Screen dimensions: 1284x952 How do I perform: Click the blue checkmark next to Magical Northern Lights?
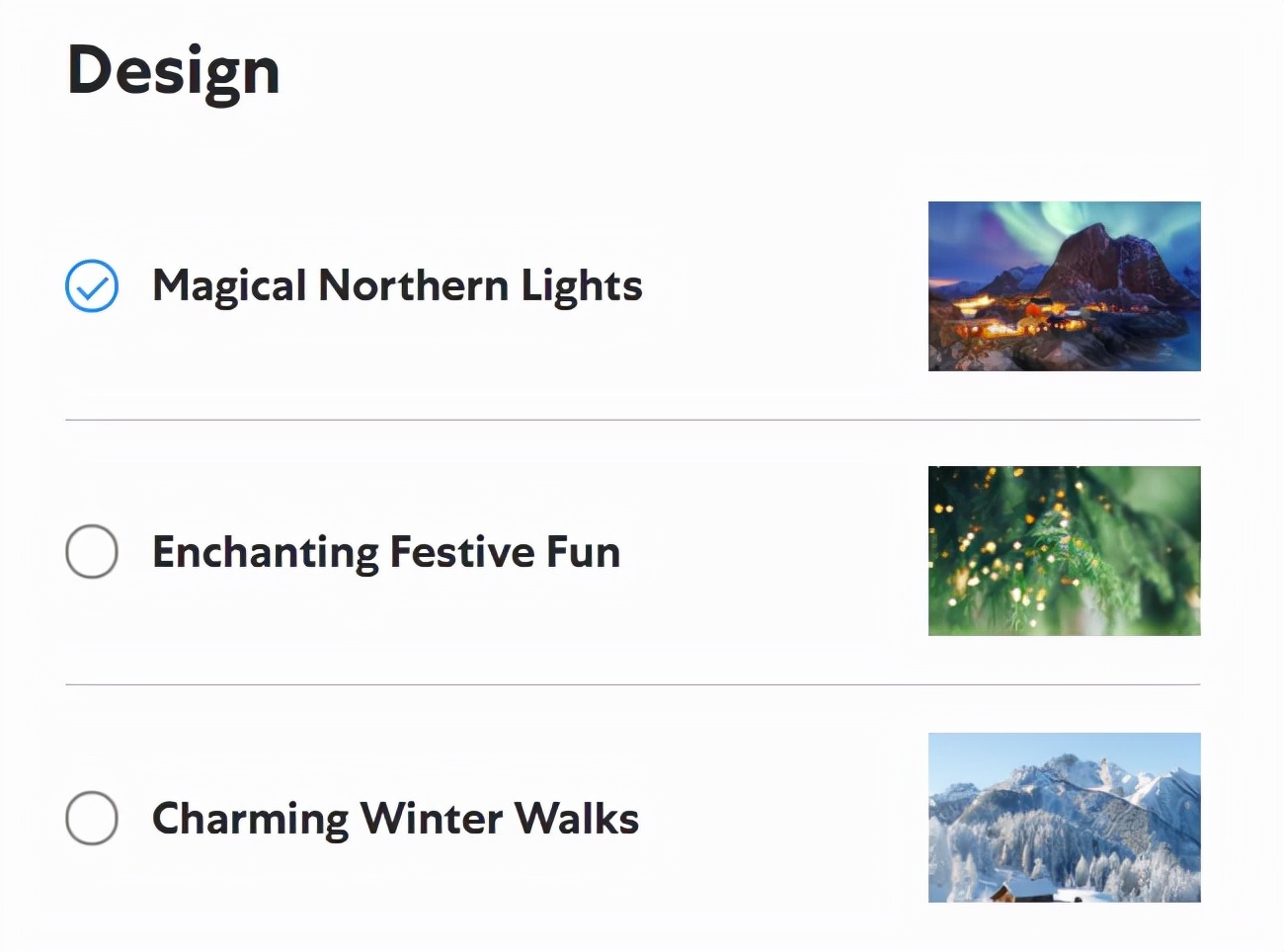click(92, 286)
